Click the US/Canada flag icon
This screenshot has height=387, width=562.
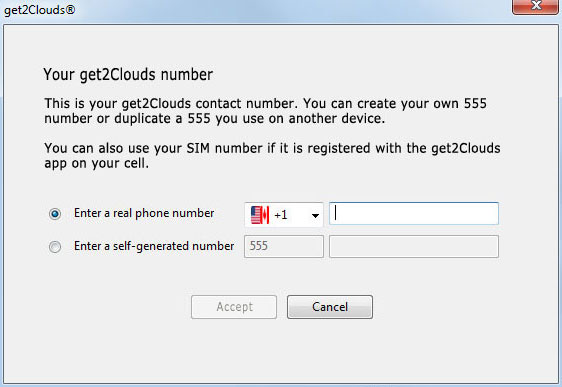tap(260, 215)
